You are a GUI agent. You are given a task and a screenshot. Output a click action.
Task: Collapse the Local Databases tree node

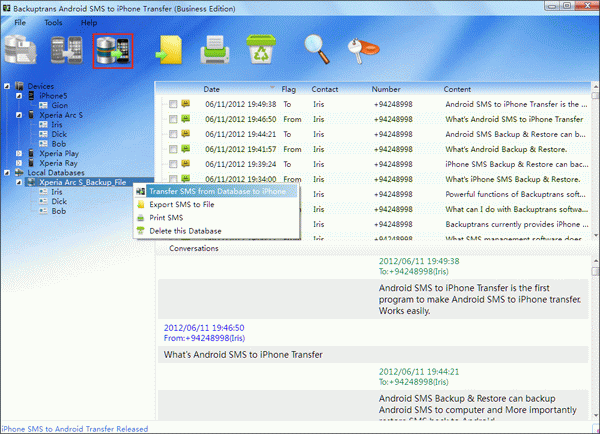8,174
